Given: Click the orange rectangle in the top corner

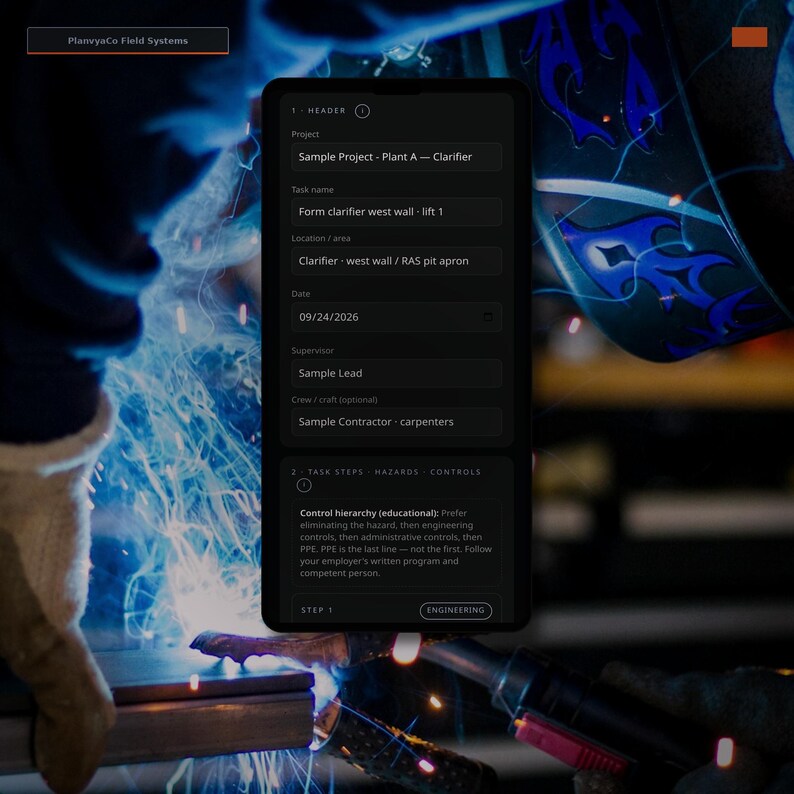Looking at the screenshot, I should click(749, 37).
